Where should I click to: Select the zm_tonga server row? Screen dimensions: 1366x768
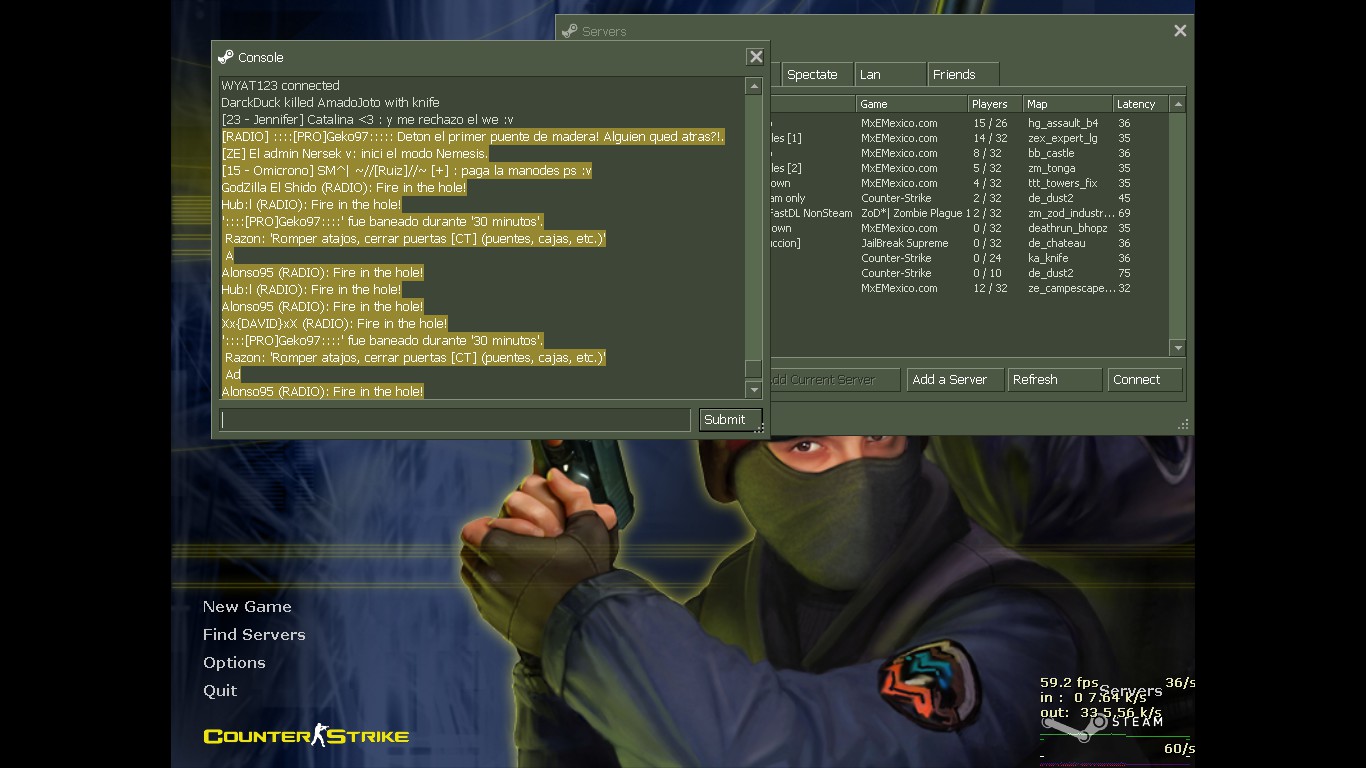[968, 168]
